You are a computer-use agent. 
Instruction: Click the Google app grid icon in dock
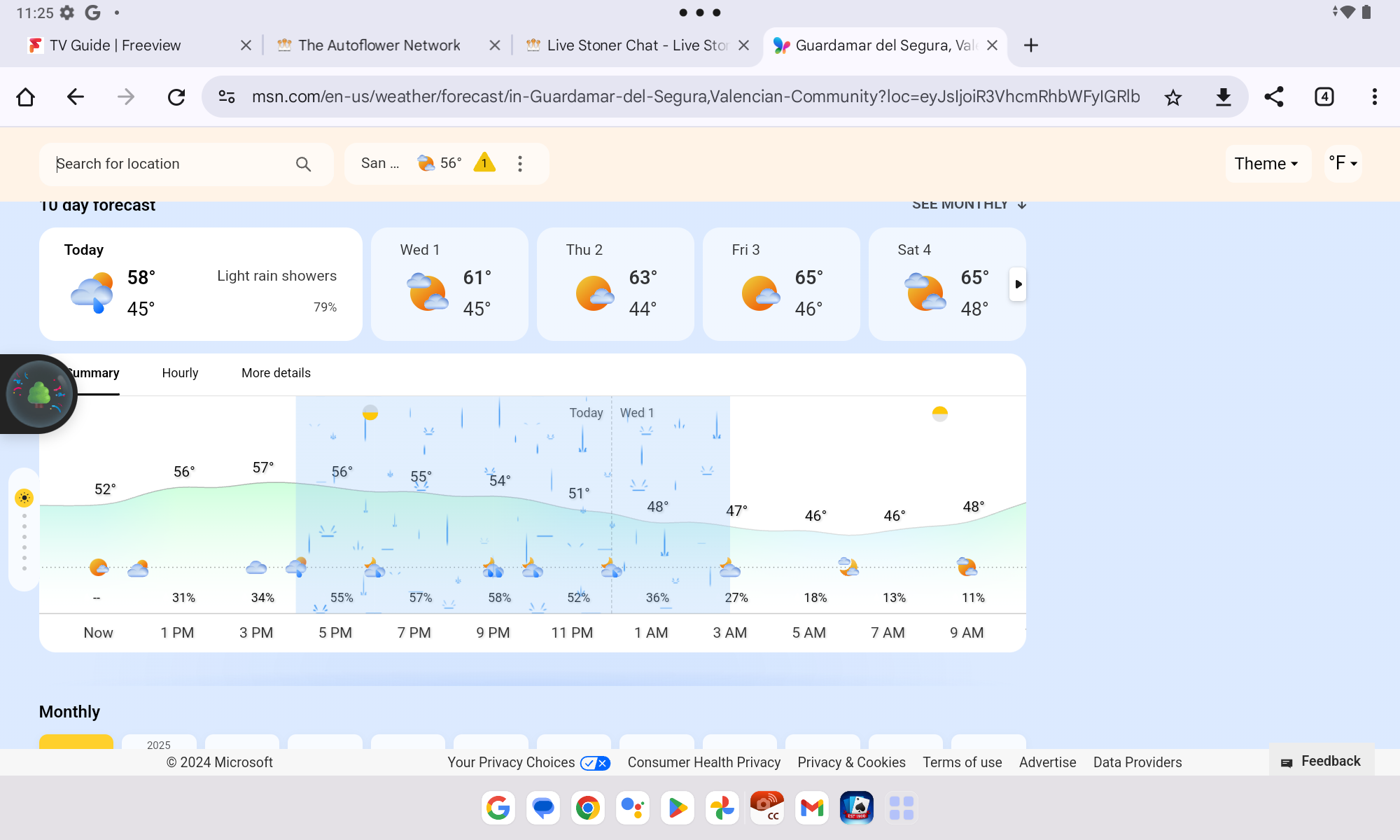[x=901, y=808]
